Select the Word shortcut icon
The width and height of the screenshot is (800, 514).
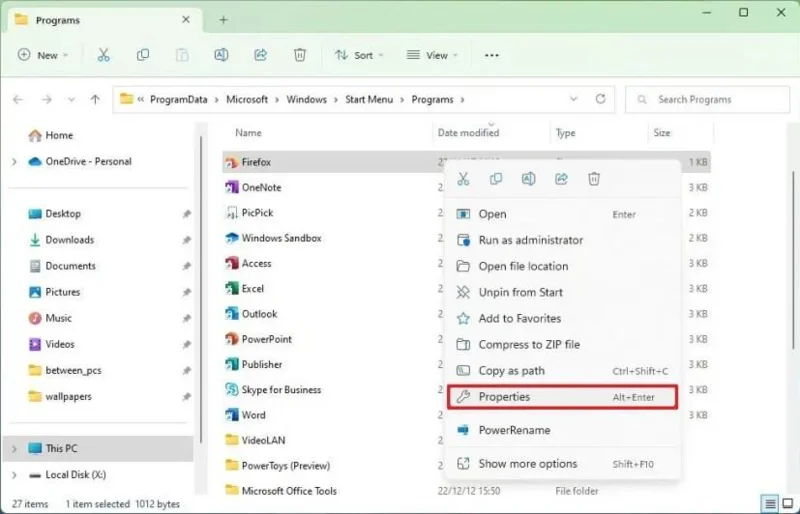point(232,415)
